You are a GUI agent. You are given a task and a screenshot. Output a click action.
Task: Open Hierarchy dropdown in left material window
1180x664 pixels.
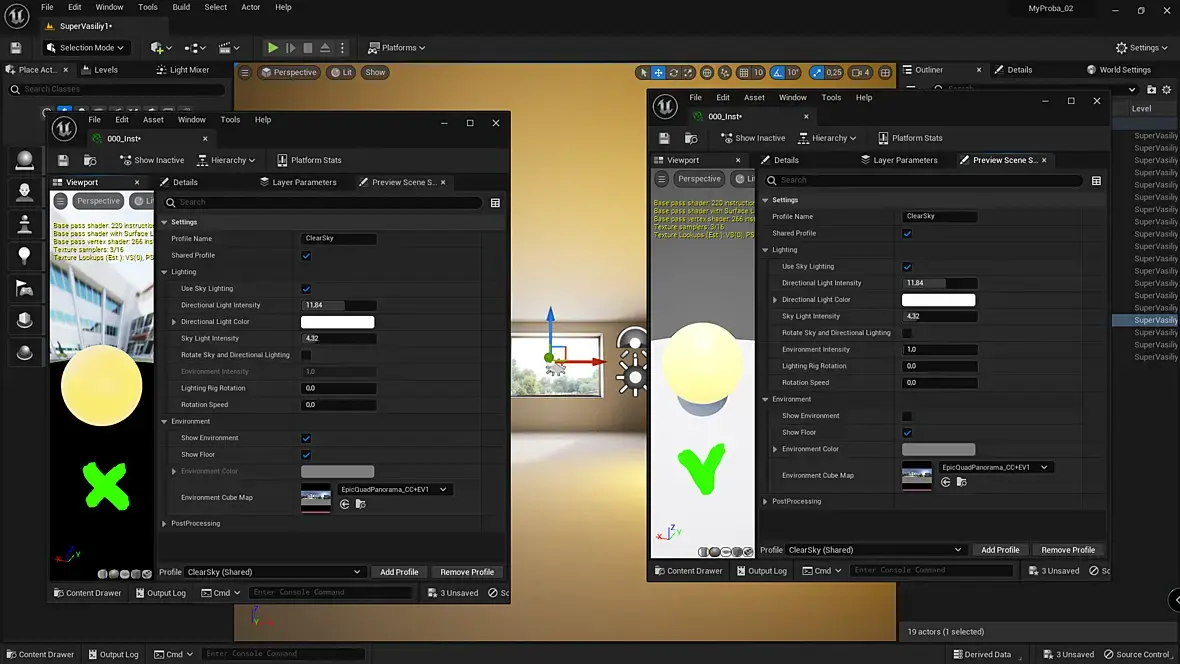click(x=227, y=160)
